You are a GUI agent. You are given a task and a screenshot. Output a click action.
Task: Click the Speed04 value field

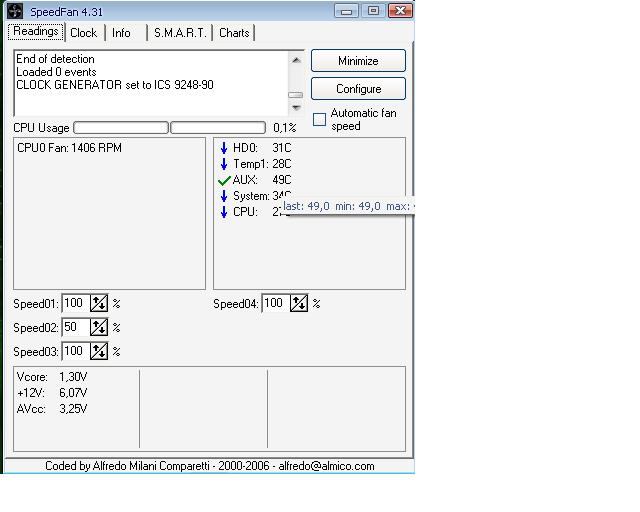pos(276,303)
